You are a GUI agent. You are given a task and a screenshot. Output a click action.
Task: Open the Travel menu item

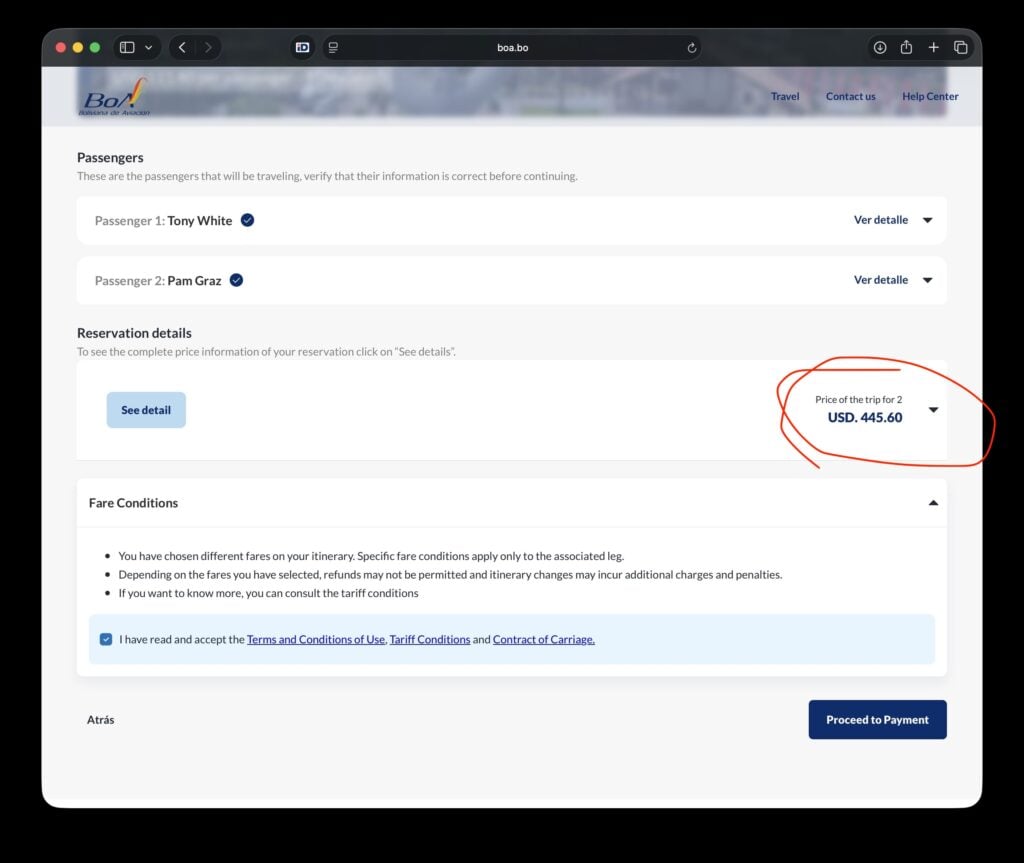[x=785, y=97]
